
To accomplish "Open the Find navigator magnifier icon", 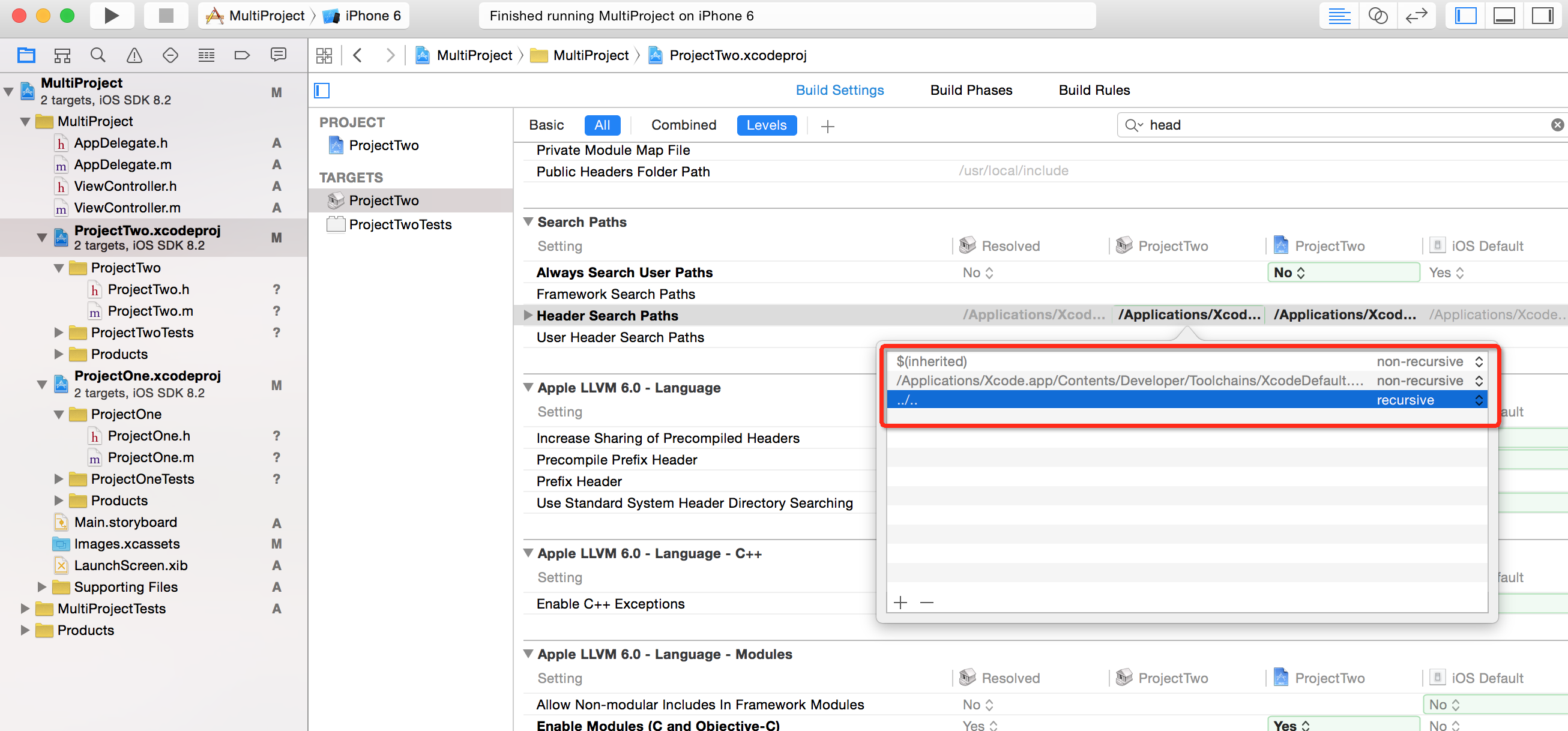I will pos(97,55).
